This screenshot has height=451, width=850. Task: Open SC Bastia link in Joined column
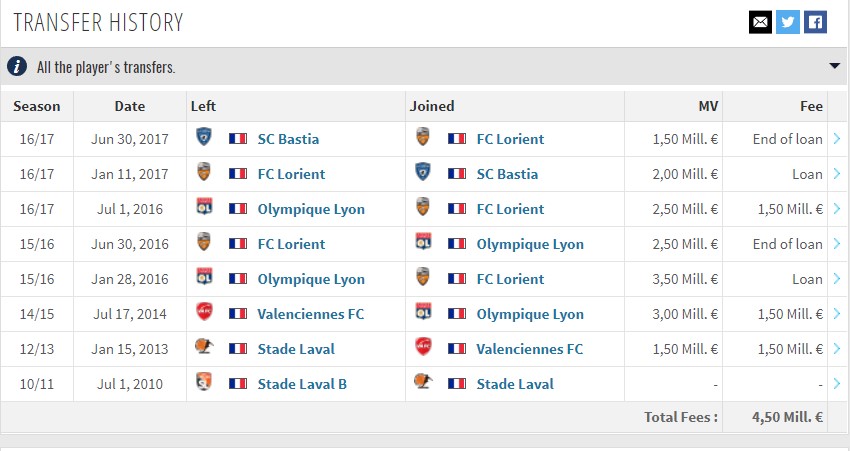pos(507,174)
